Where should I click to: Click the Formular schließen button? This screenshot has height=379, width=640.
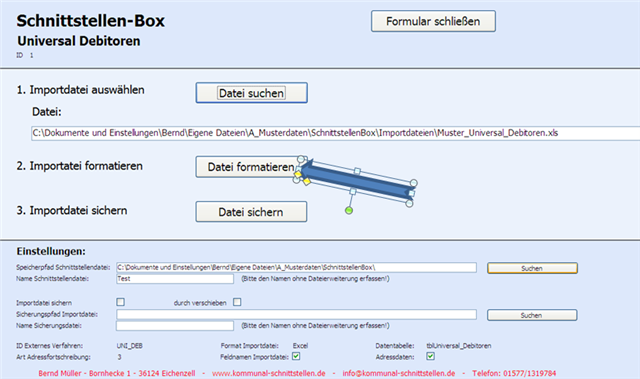433,21
